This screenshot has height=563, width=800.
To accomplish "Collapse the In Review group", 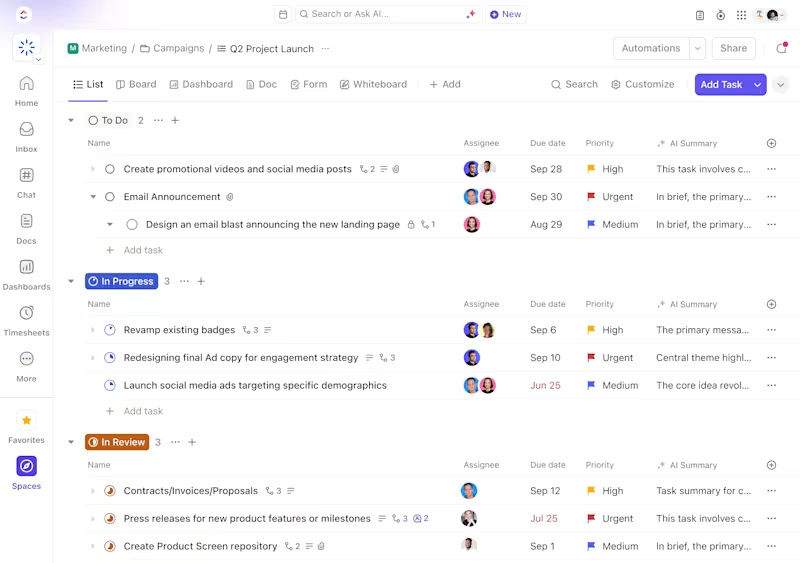I will point(71,442).
